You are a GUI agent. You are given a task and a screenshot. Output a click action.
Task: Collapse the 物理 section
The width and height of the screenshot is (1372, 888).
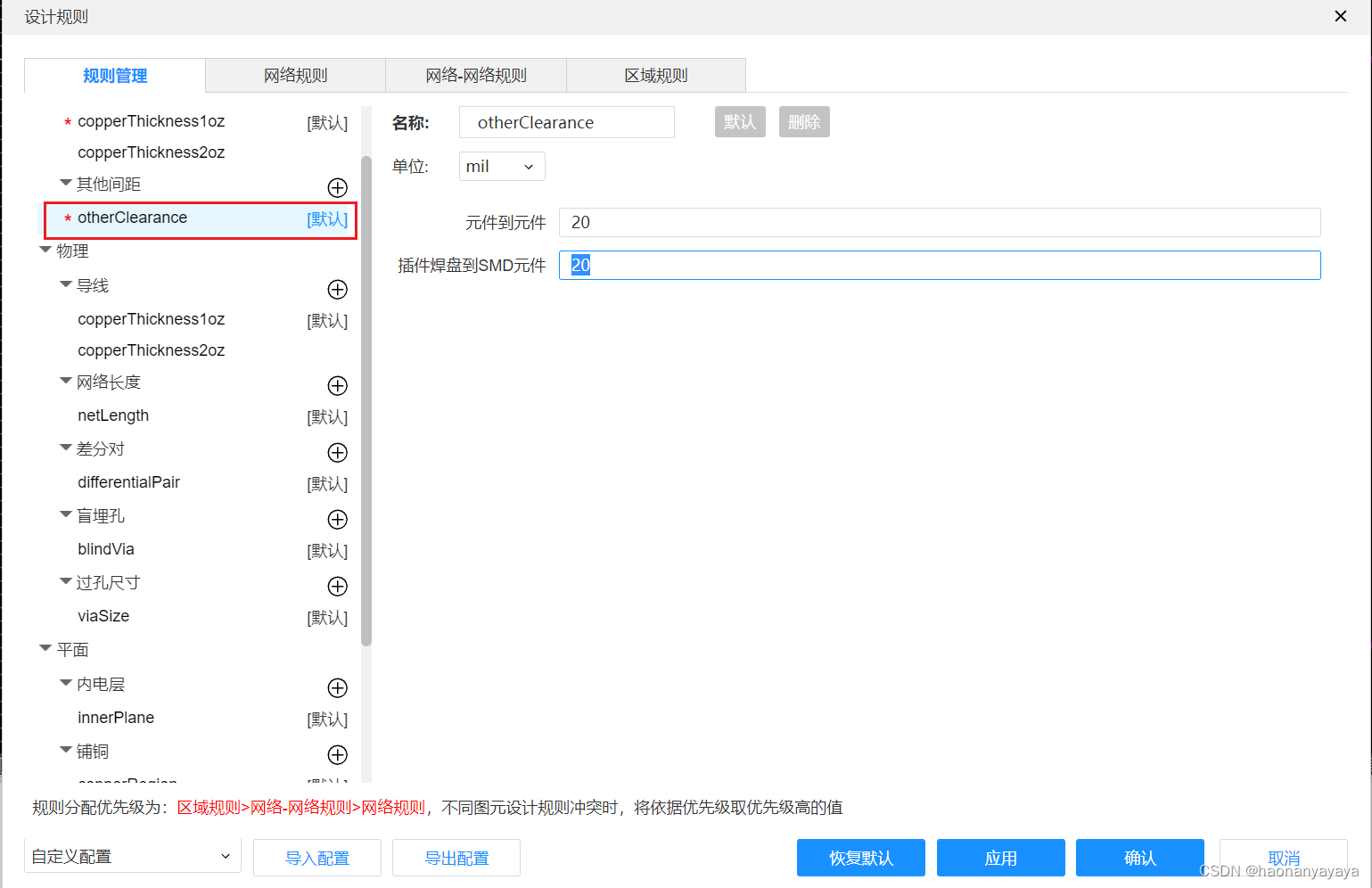tap(45, 250)
